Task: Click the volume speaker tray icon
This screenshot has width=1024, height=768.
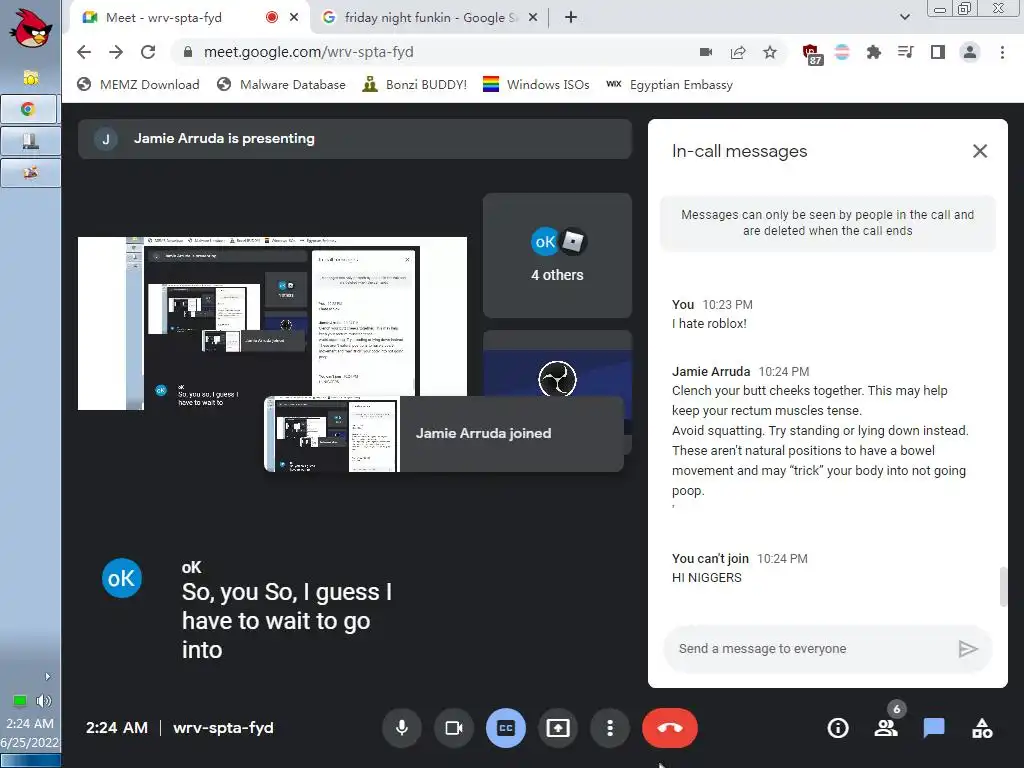Action: tap(43, 701)
